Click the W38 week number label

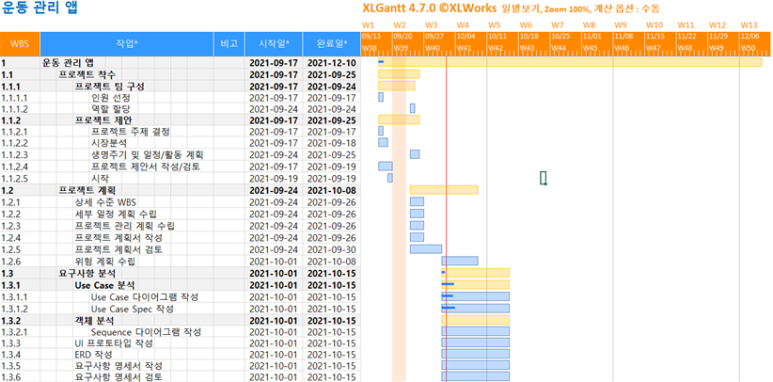(369, 48)
